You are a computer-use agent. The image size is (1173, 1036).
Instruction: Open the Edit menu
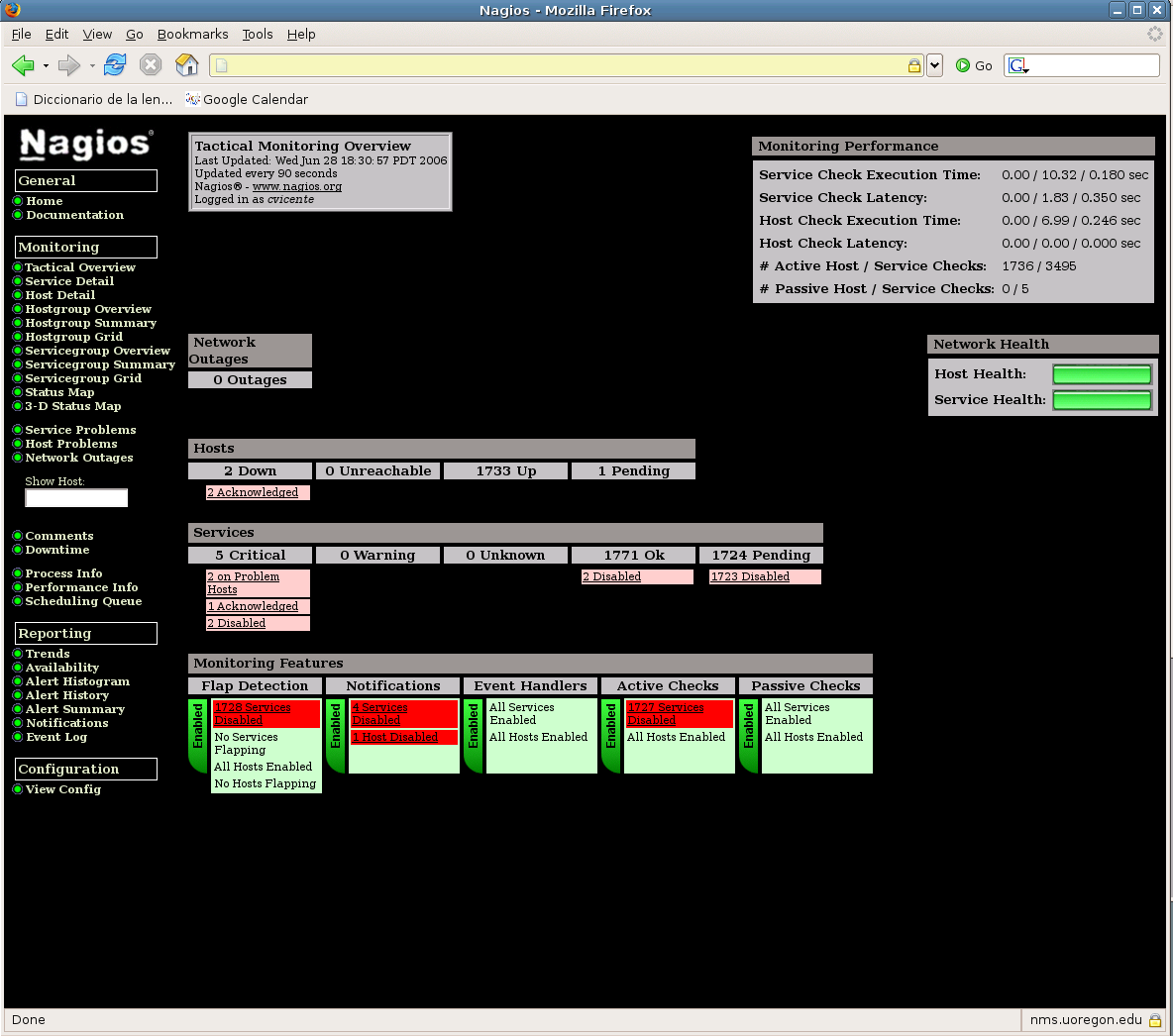click(x=56, y=35)
